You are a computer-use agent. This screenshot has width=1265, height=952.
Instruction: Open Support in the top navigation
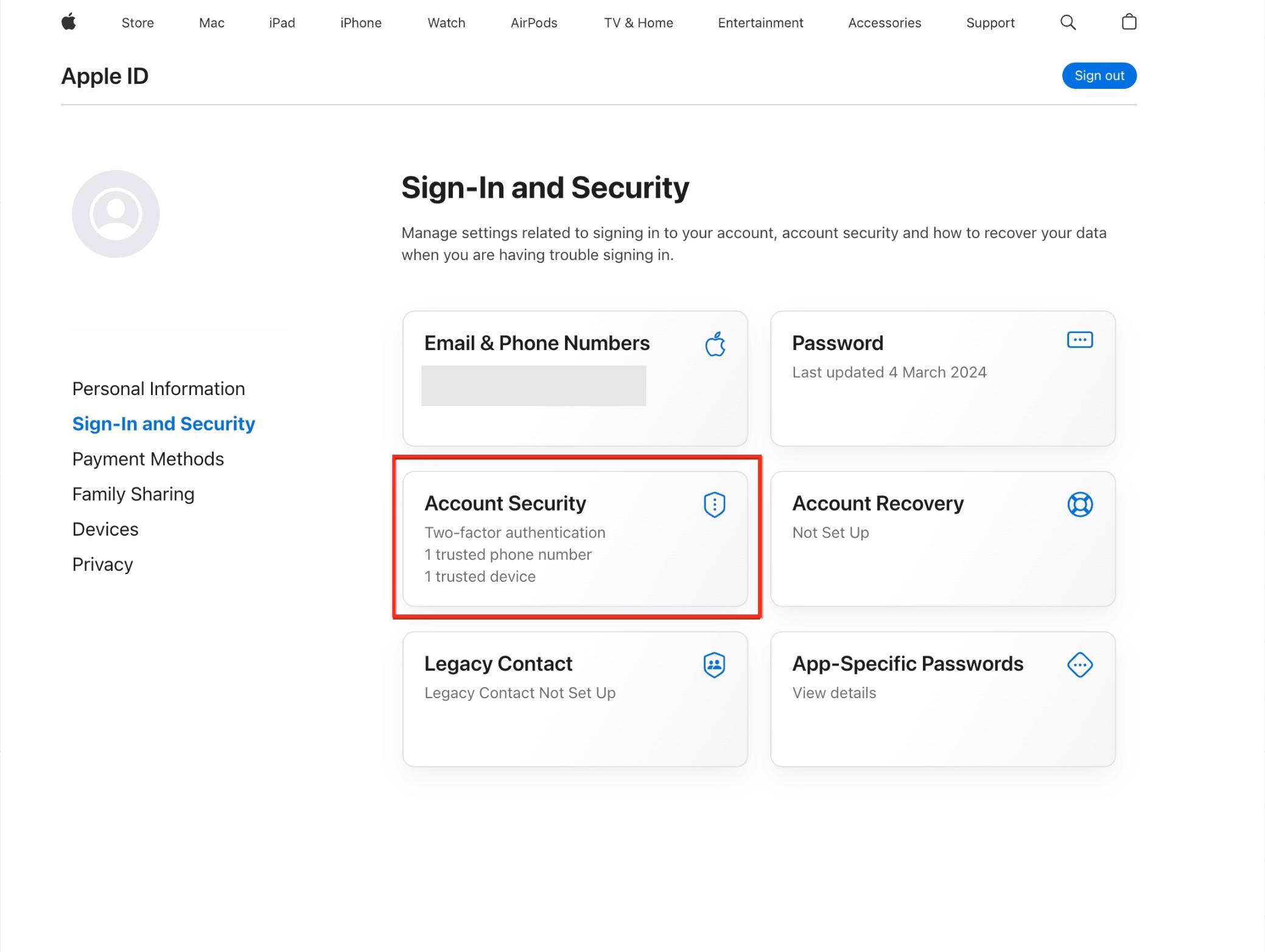click(990, 23)
